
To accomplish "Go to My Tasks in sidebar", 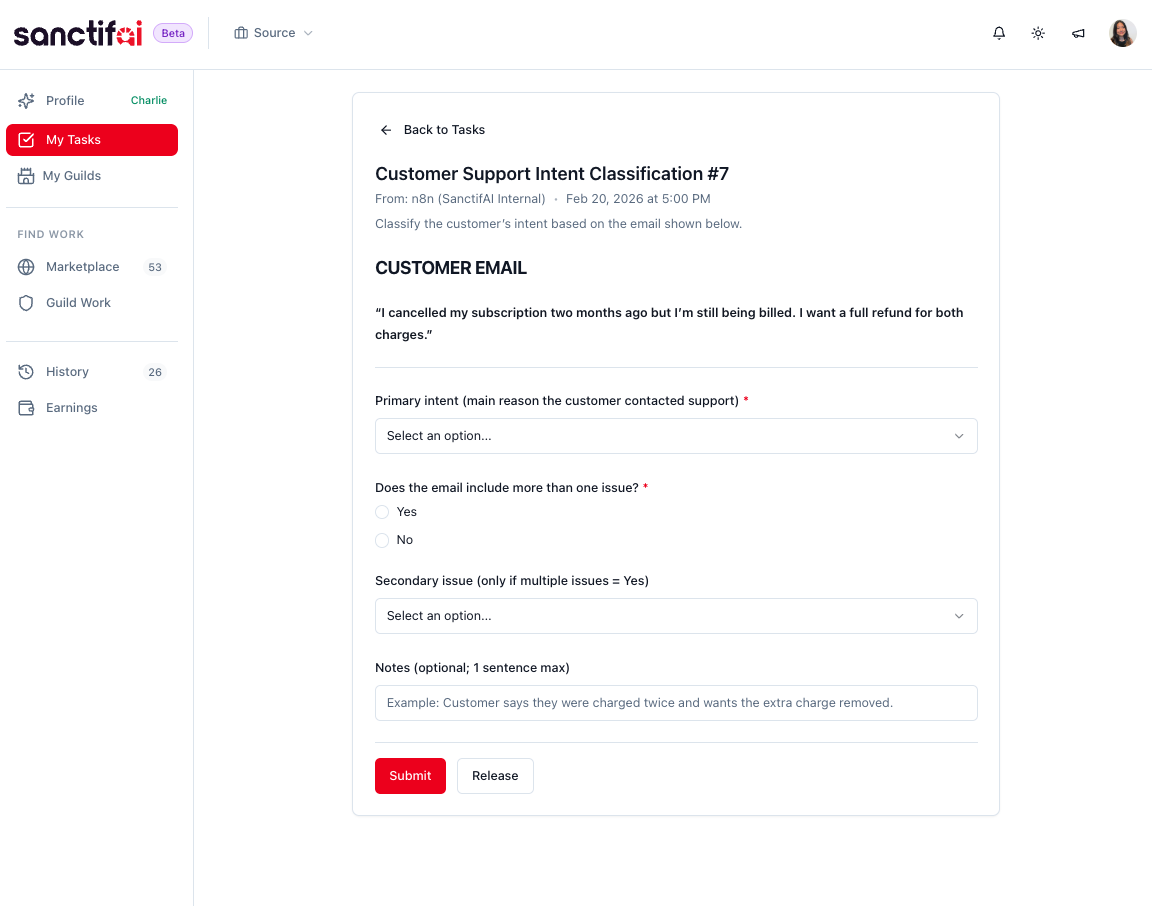I will 92,140.
